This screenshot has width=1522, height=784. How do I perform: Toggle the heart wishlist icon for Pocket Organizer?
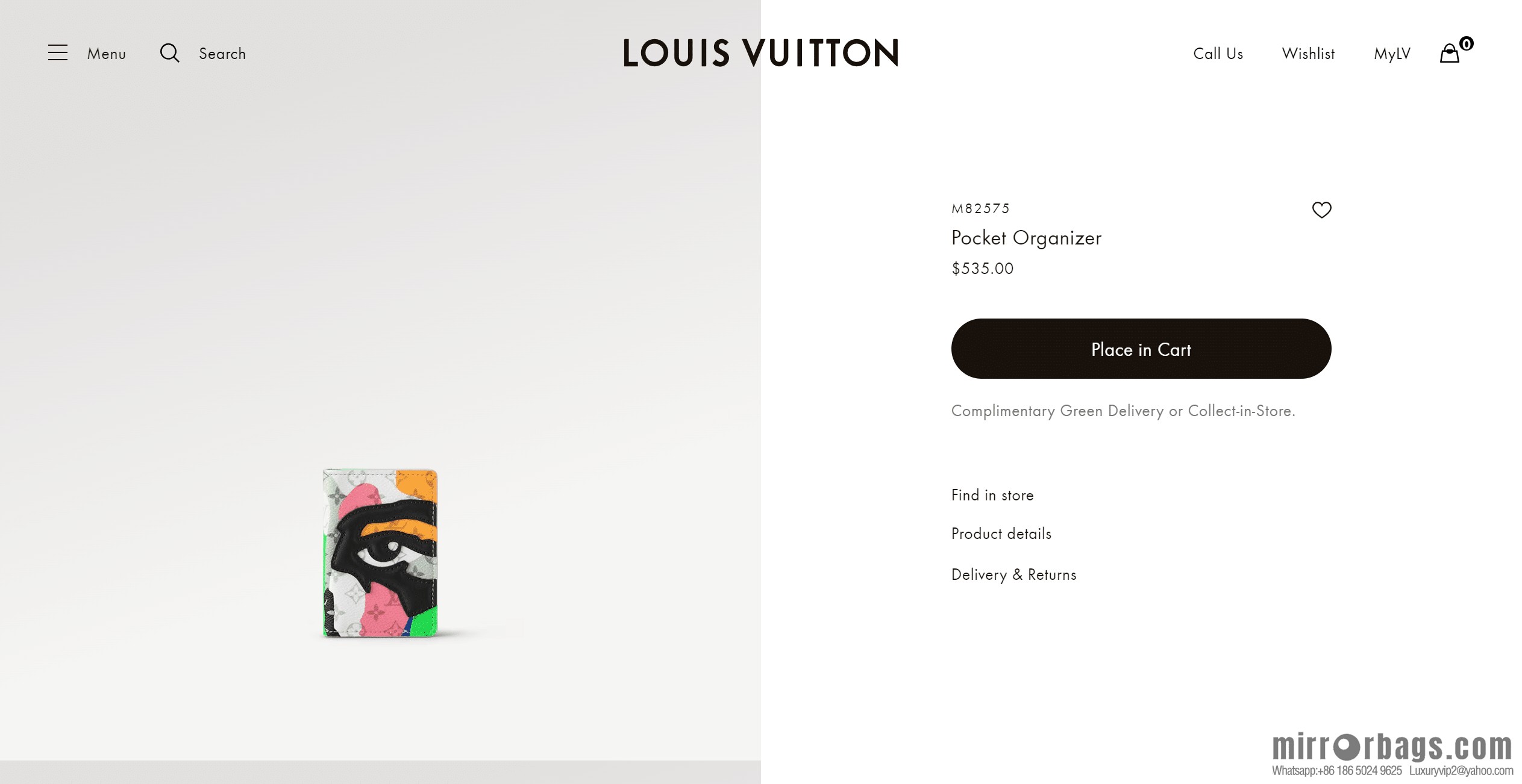tap(1321, 210)
